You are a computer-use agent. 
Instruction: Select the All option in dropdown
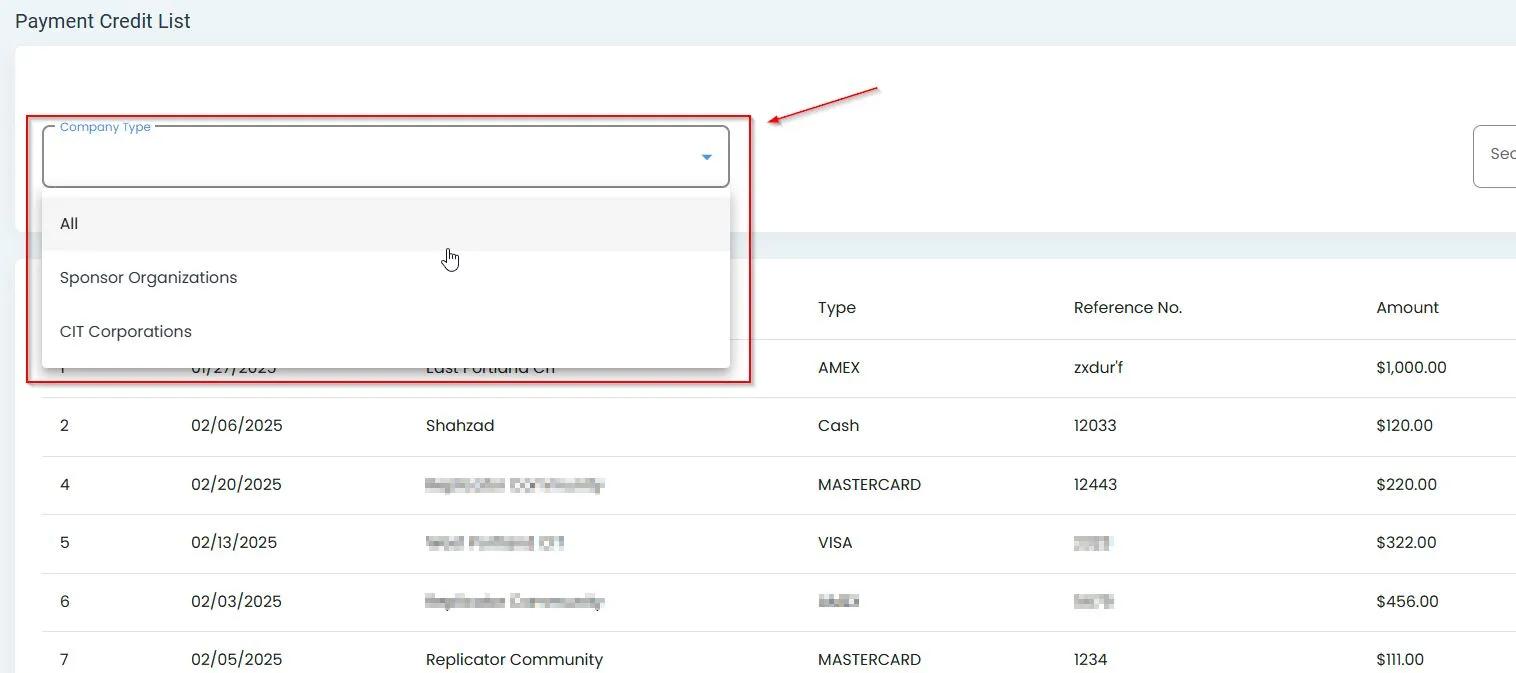tap(69, 224)
